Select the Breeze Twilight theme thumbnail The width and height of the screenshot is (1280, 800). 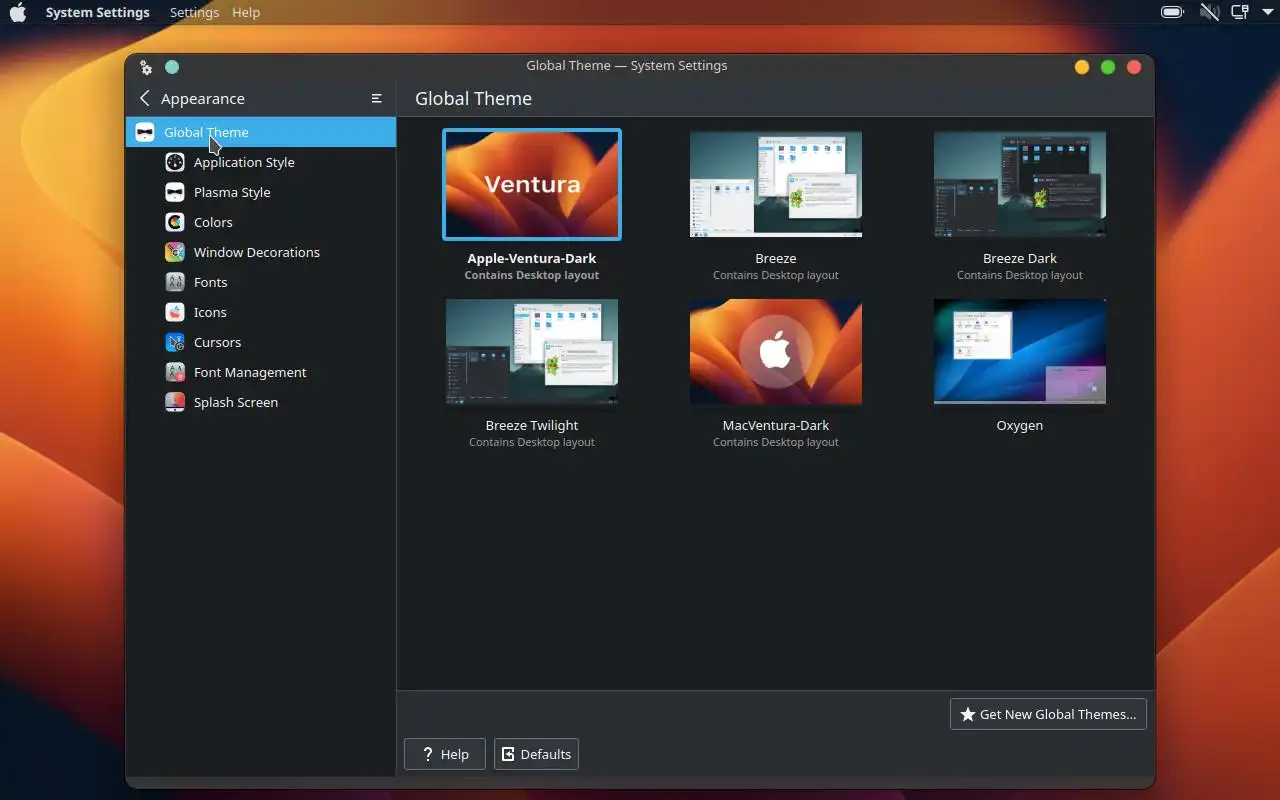coord(532,352)
